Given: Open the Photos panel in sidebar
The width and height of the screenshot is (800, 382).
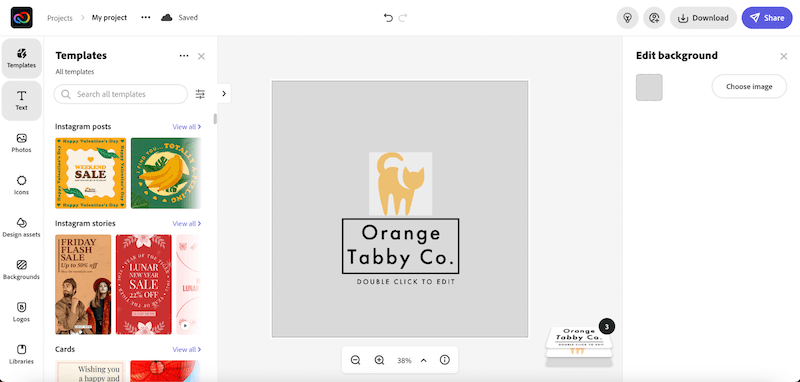Looking at the screenshot, I should [x=21, y=143].
